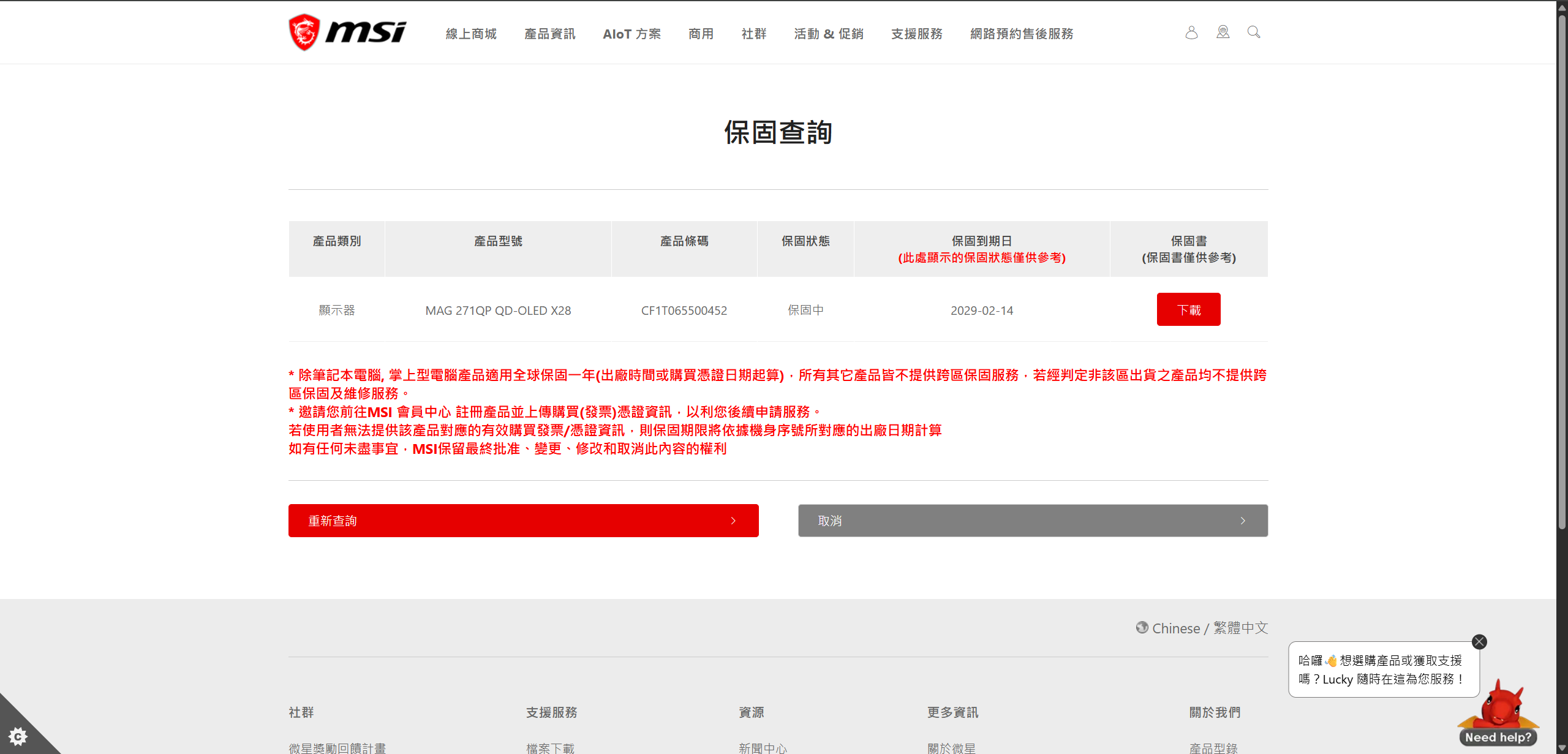
Task: Click the member center badge icon
Action: click(1223, 32)
